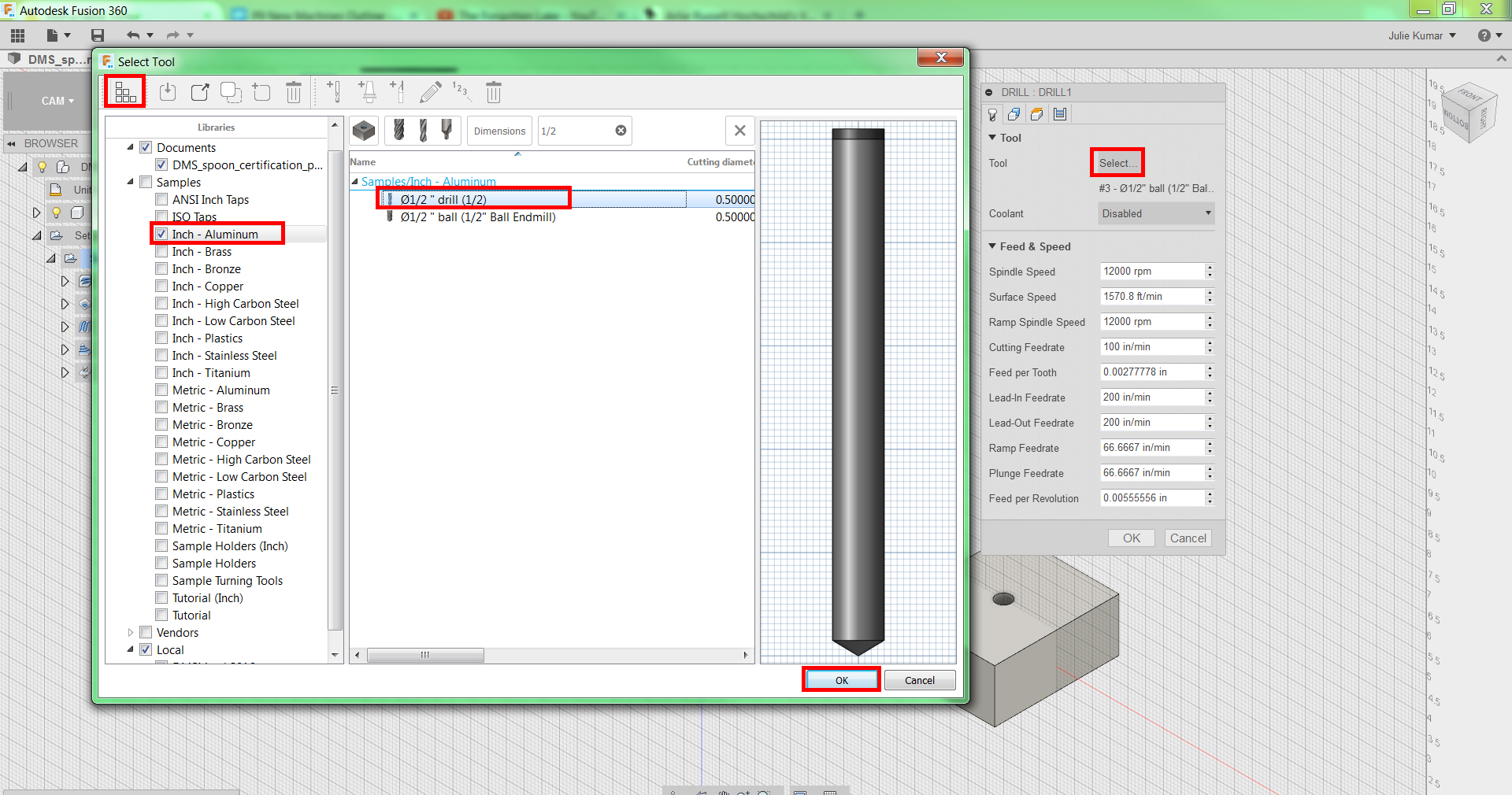This screenshot has height=795, width=1512.
Task: Click the Undo arrow in Fusion toolbar
Action: click(x=133, y=35)
